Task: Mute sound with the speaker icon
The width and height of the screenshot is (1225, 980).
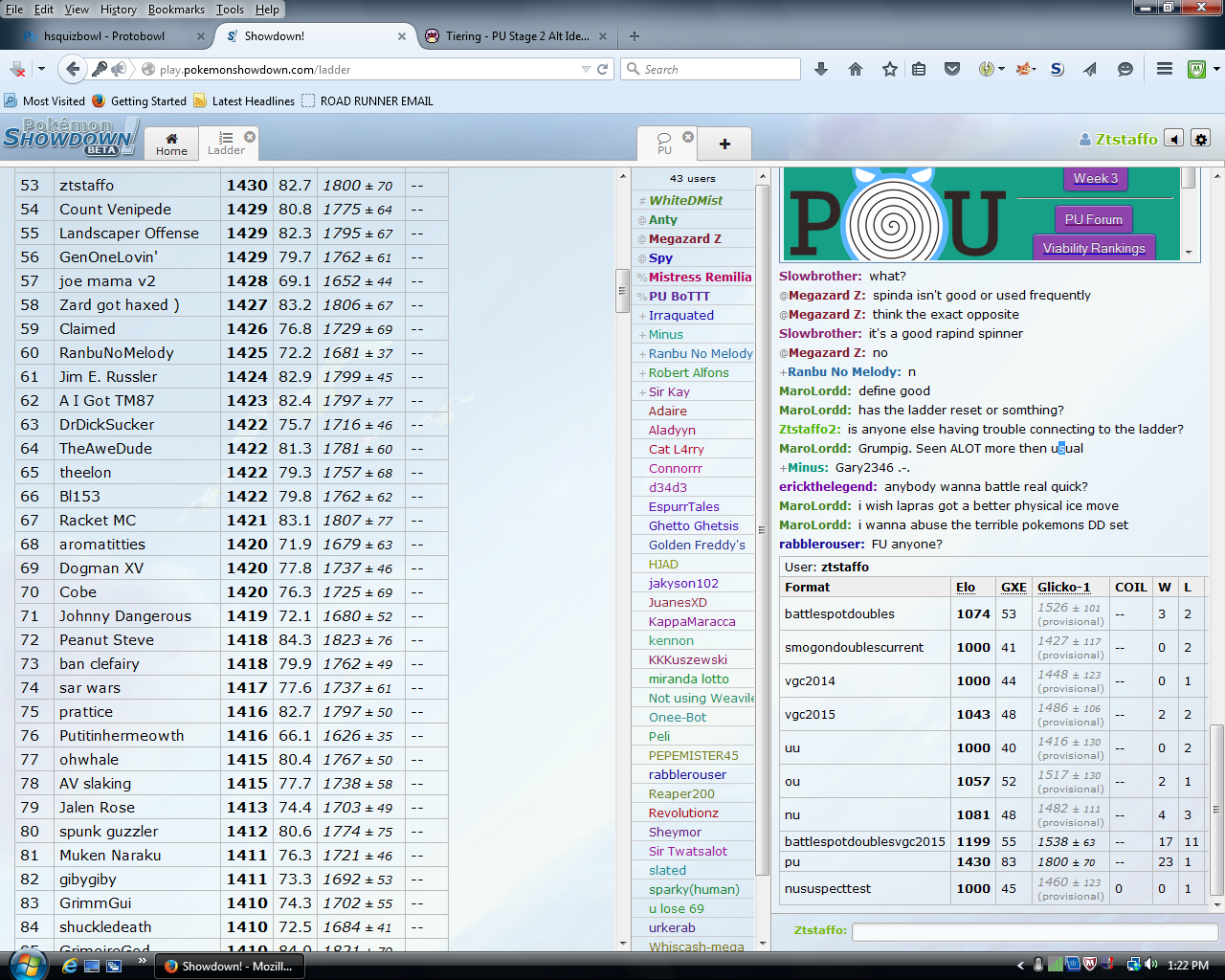Action: (x=1173, y=139)
